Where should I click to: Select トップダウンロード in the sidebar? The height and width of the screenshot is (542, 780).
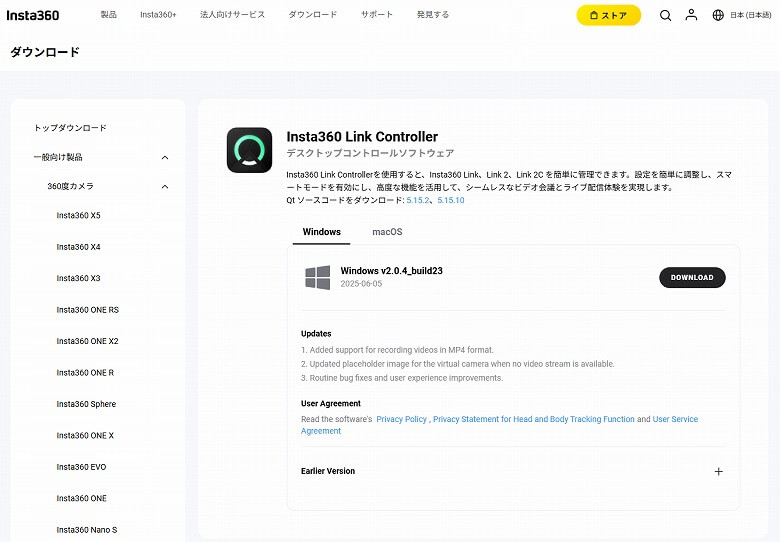[x=70, y=128]
